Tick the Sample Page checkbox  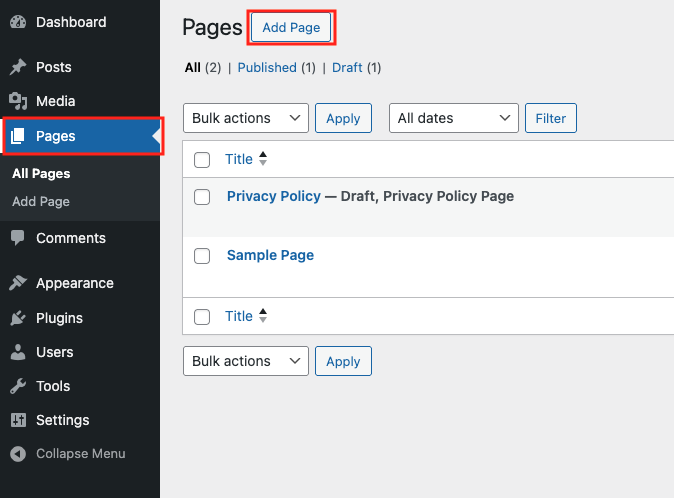pos(202,256)
